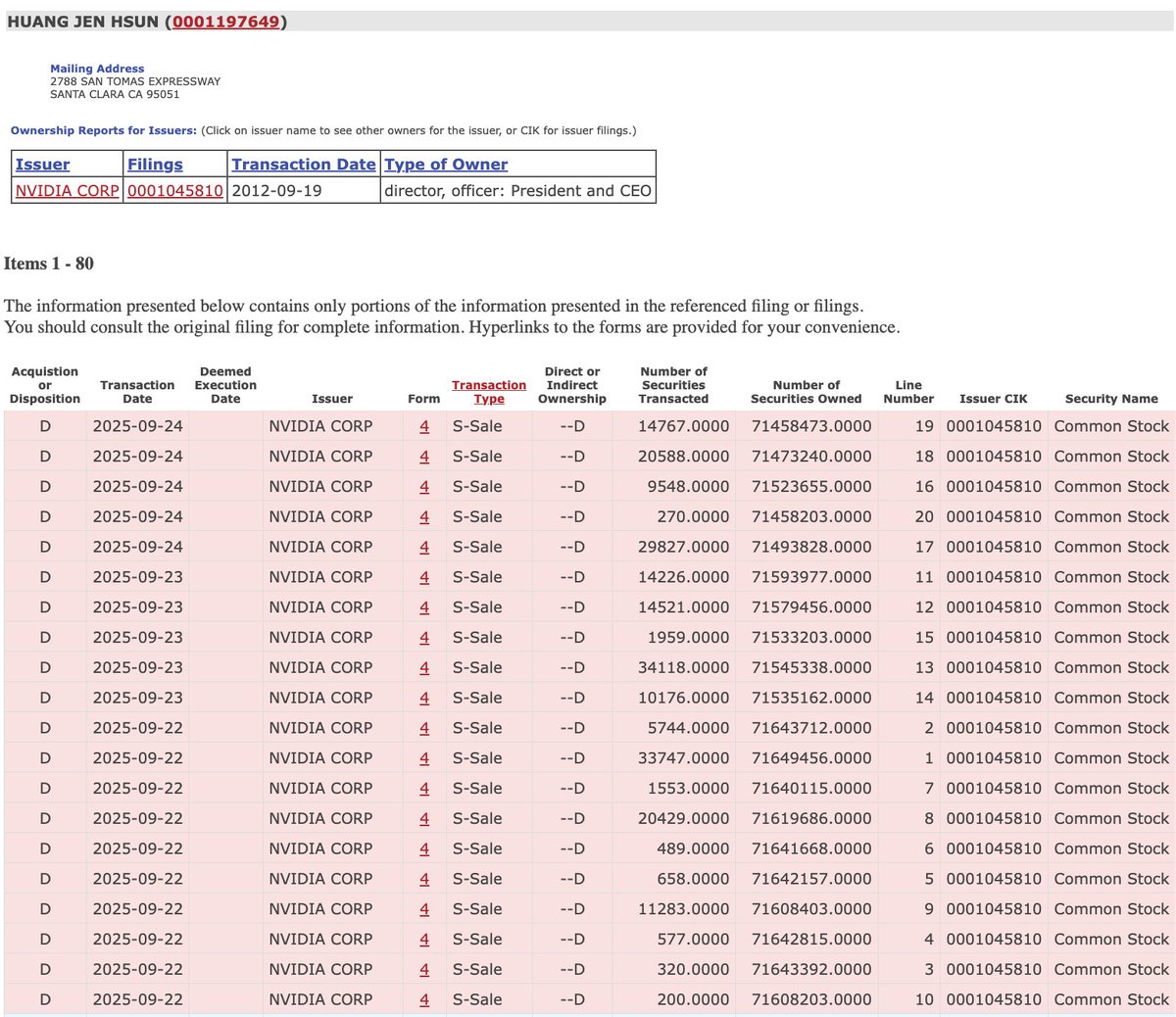Open Form 4 for the 20588.0000 share sale
Image resolution: width=1176 pixels, height=1017 pixels.
(x=424, y=457)
